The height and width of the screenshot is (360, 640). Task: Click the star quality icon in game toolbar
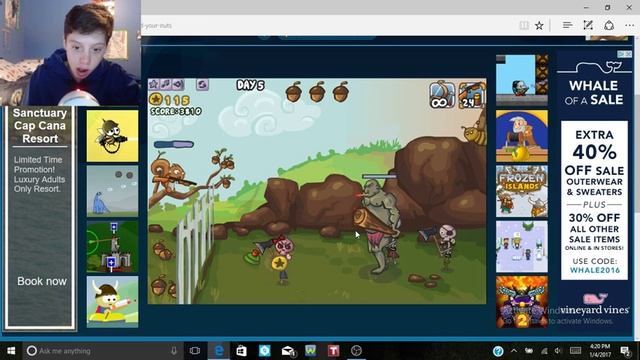[x=154, y=84]
